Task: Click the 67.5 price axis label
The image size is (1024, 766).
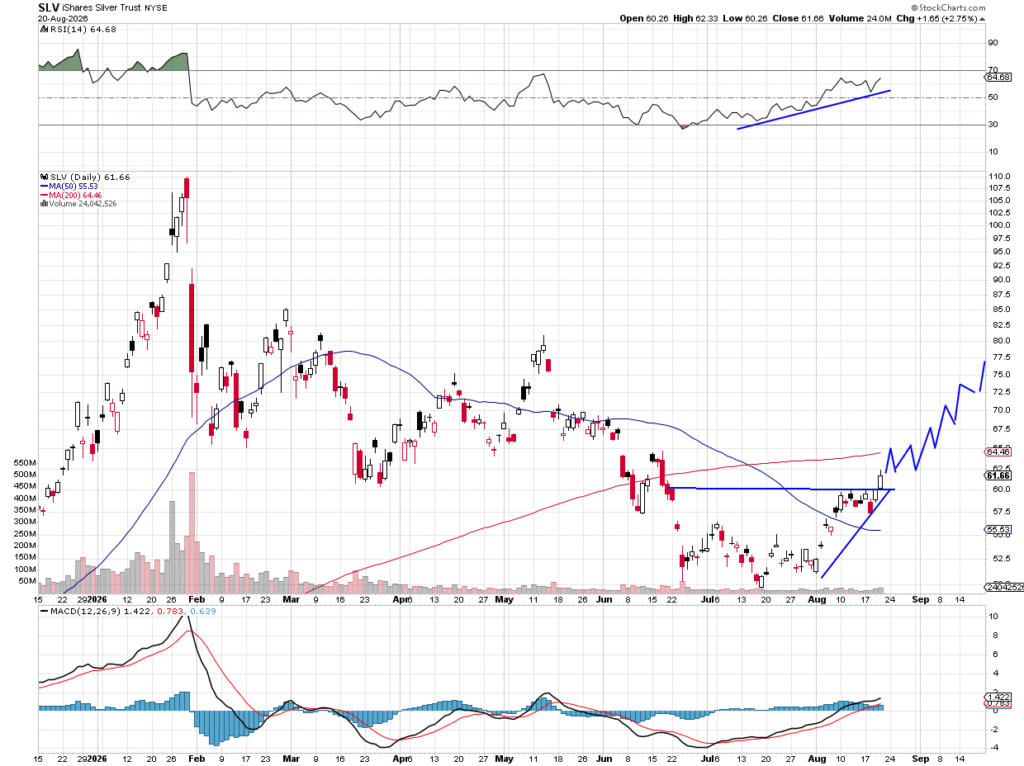Action: [x=999, y=429]
